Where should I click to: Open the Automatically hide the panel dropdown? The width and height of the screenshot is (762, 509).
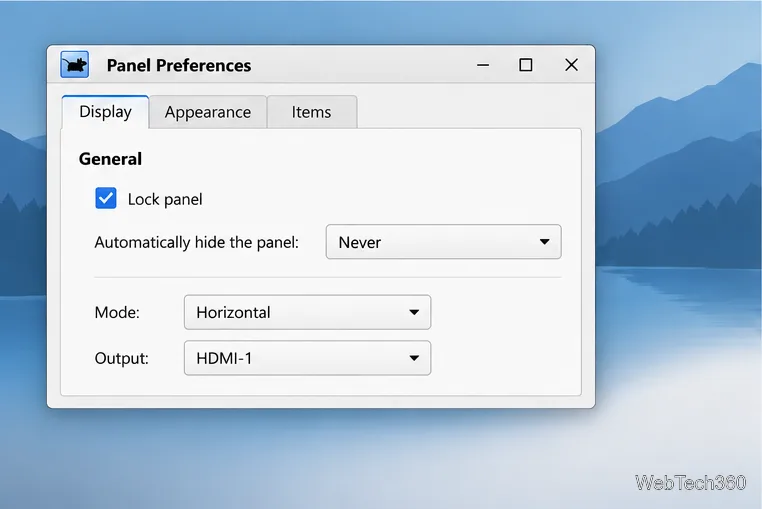tap(443, 242)
